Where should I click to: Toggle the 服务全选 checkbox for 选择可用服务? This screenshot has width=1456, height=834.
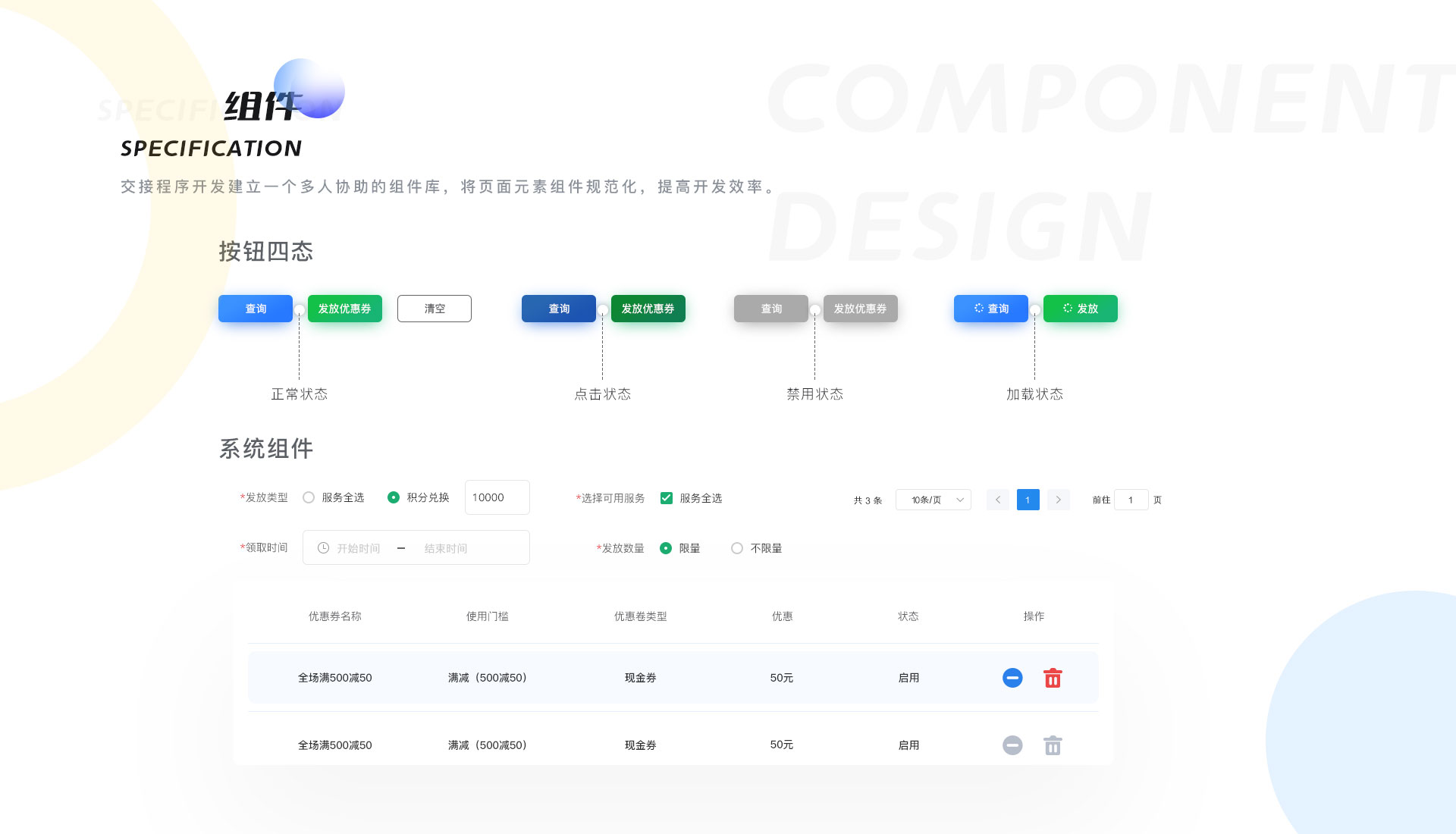point(667,498)
